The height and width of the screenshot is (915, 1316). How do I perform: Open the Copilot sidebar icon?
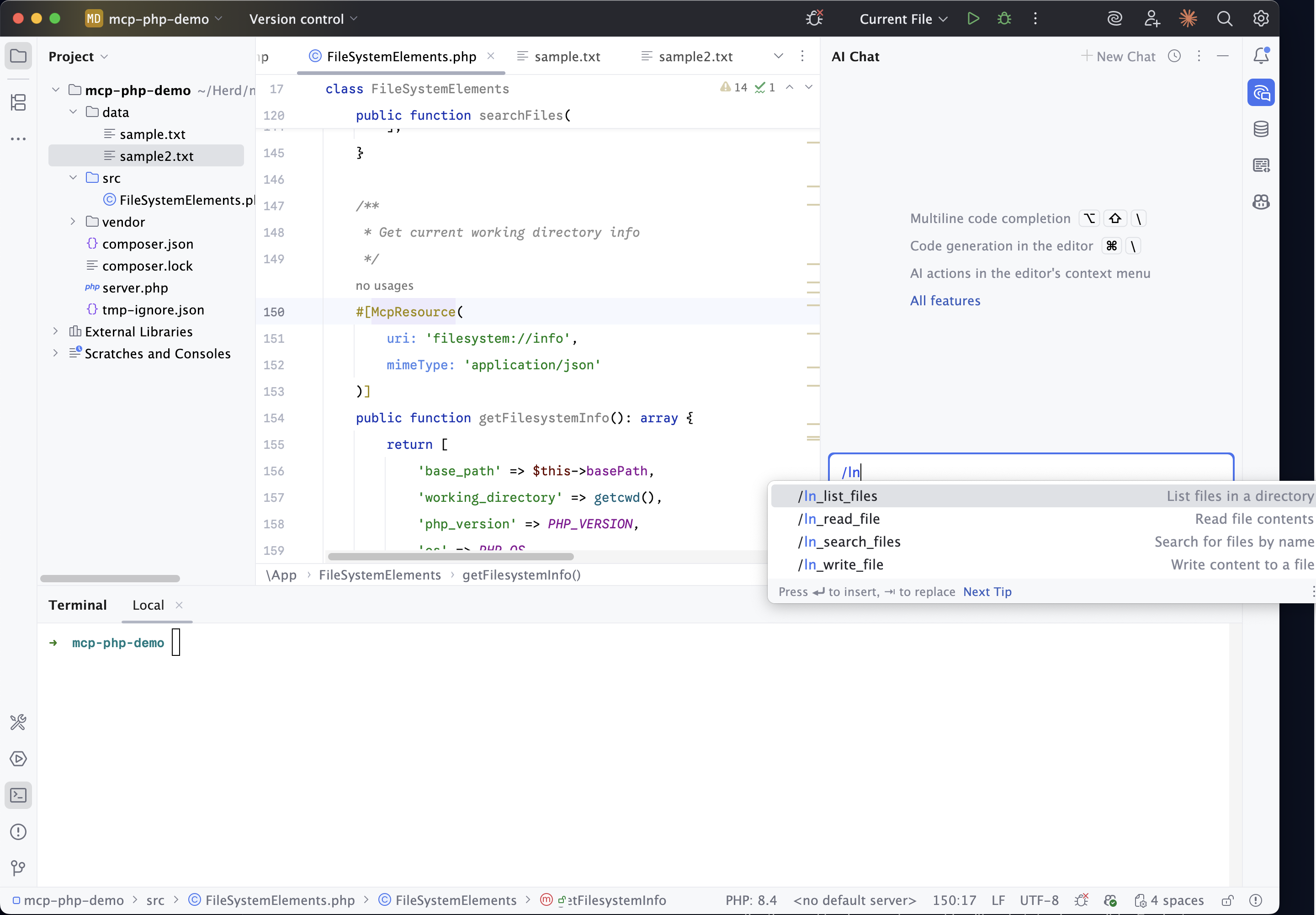tap(1261, 202)
